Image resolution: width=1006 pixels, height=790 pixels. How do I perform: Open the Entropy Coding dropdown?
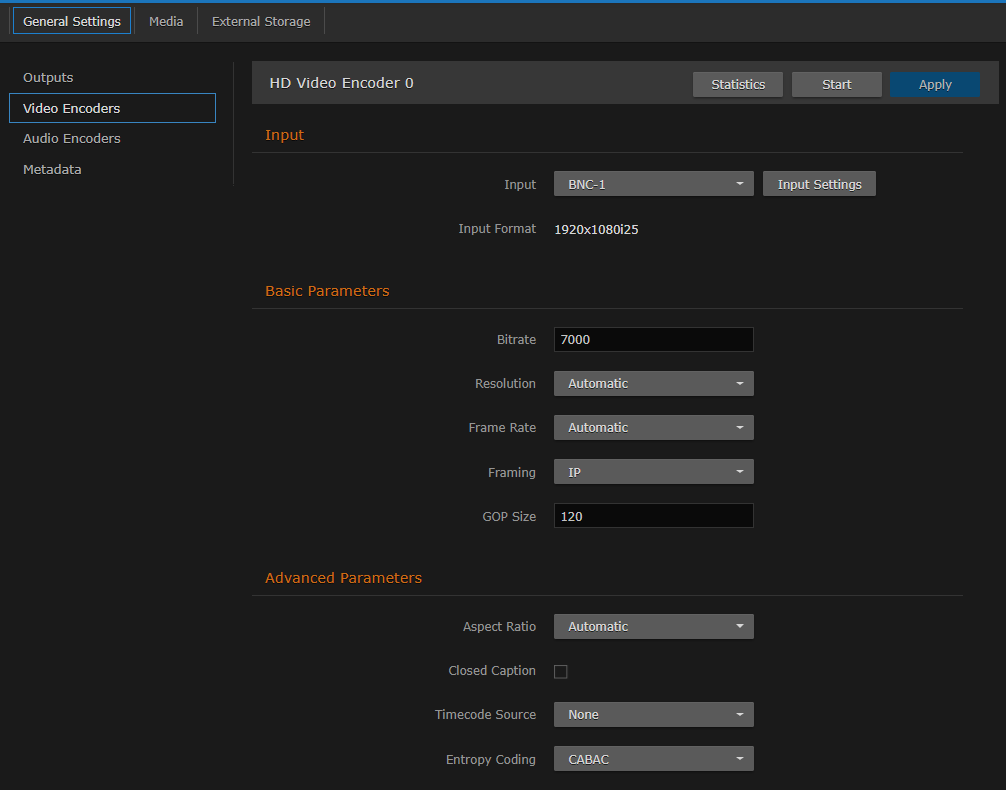(653, 758)
